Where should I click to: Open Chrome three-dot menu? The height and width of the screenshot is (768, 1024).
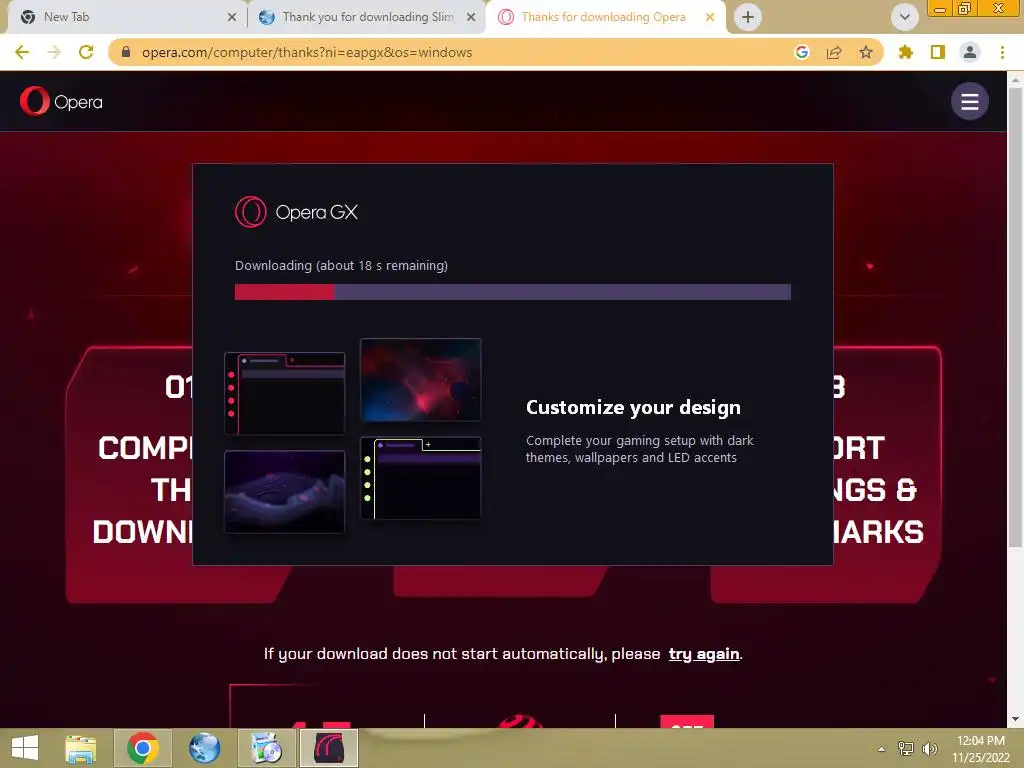pos(1002,52)
